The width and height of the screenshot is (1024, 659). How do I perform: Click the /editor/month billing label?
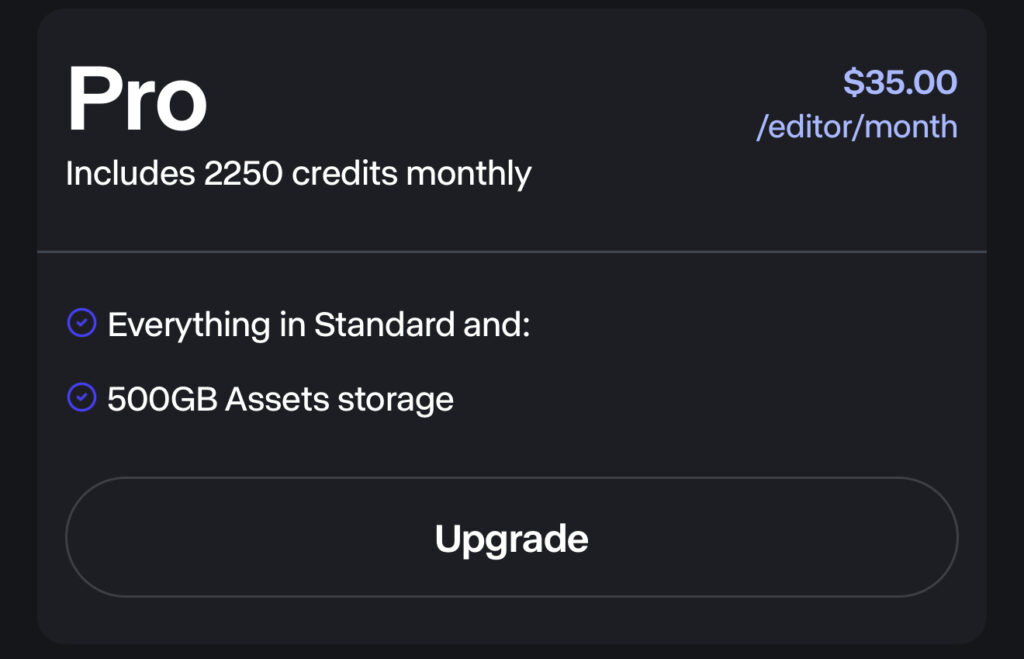(x=857, y=127)
